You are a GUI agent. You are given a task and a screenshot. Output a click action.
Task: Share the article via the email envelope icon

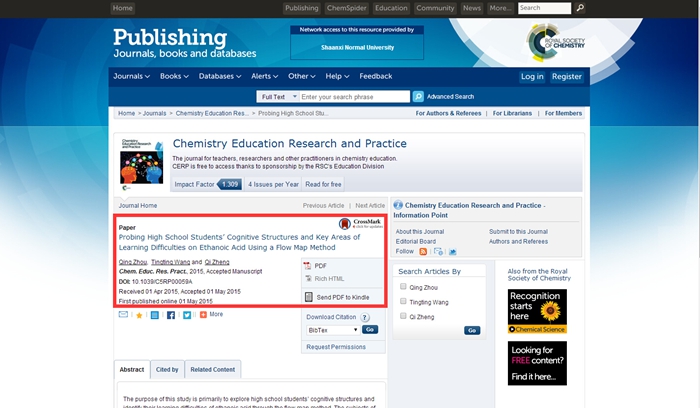pyautogui.click(x=123, y=315)
